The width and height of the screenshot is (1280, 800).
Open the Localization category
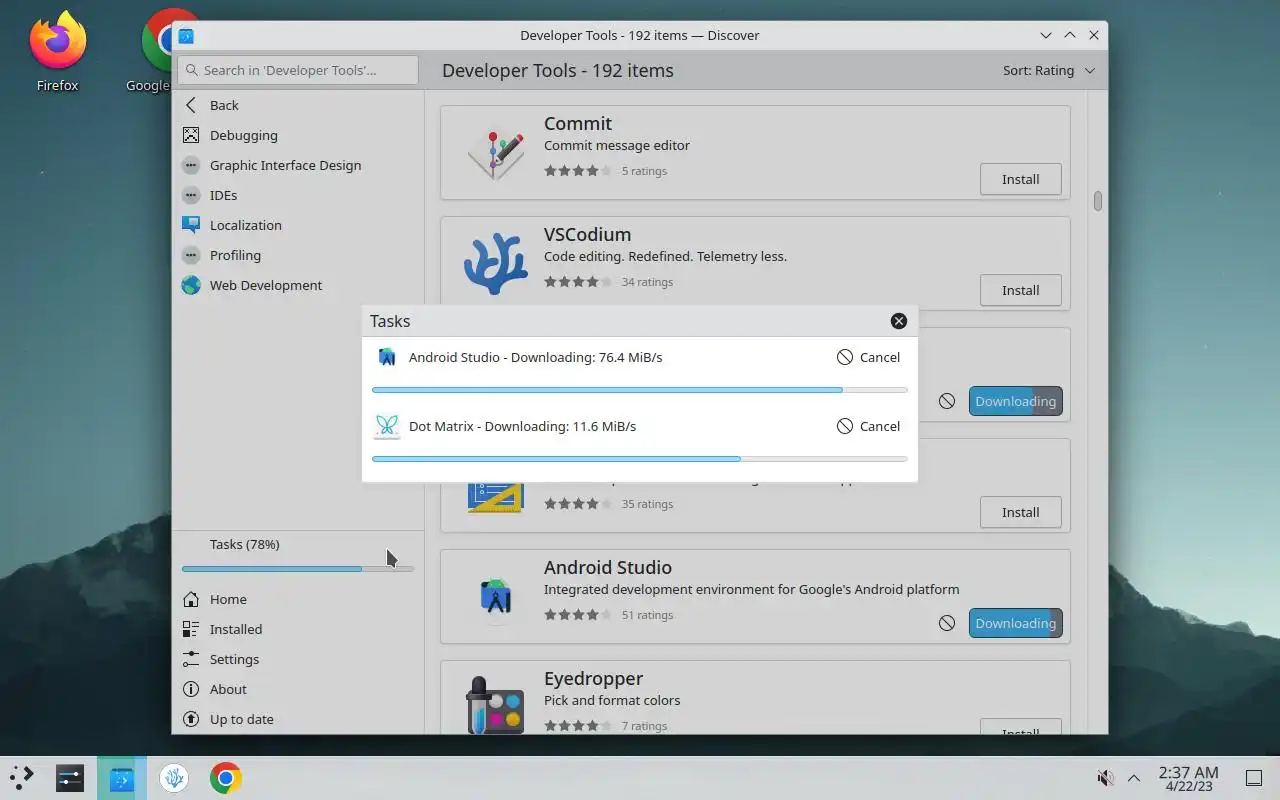pos(298,225)
